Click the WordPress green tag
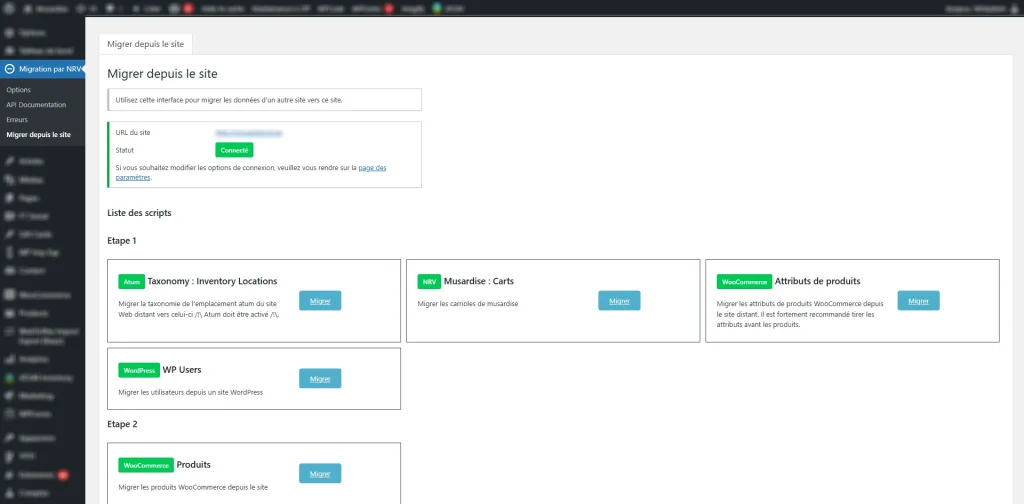 coord(139,370)
